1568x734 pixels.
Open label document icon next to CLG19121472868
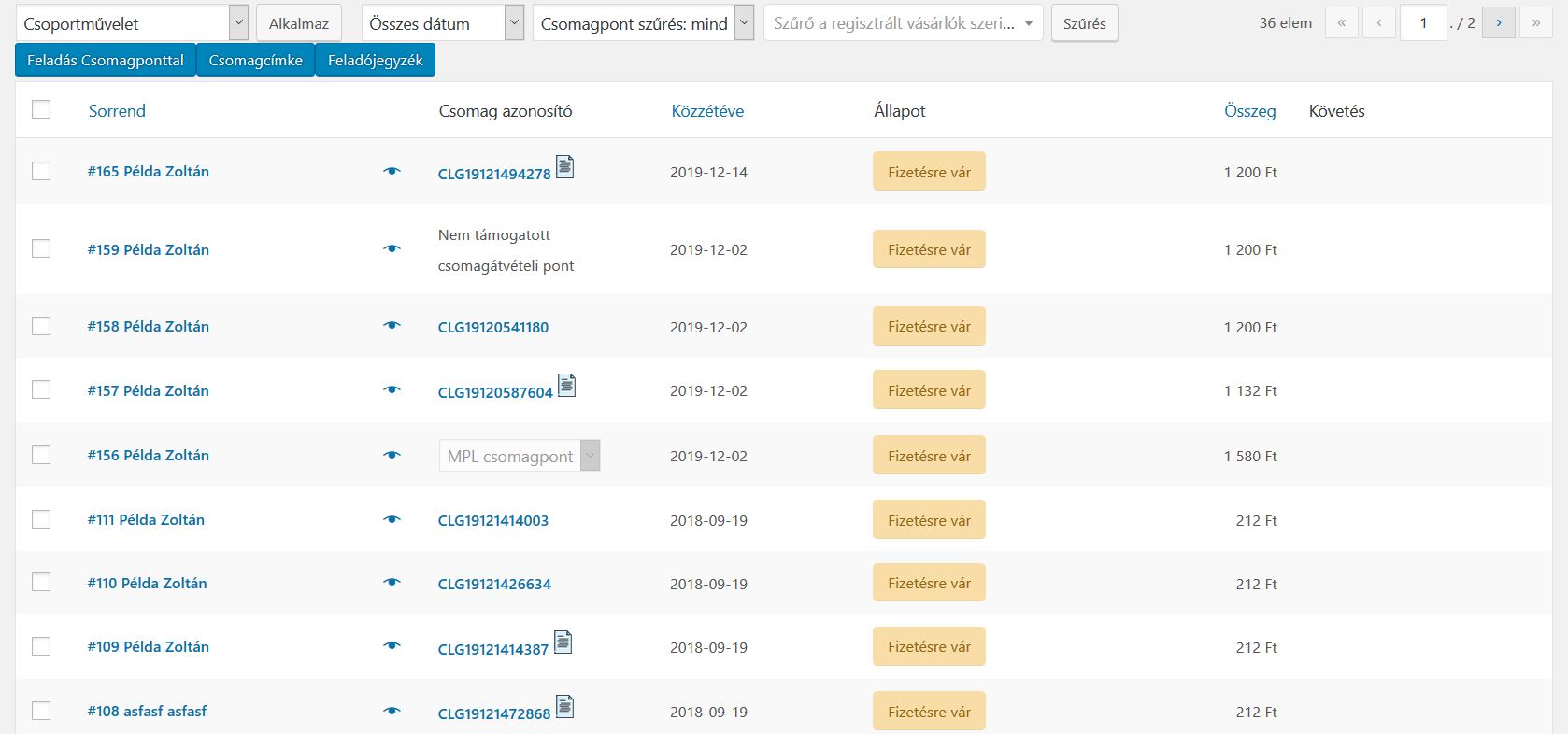click(x=564, y=707)
